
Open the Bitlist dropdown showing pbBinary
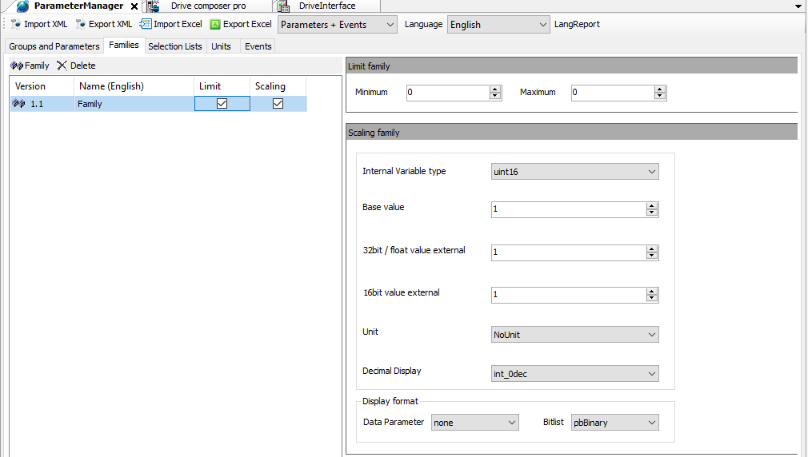click(615, 422)
